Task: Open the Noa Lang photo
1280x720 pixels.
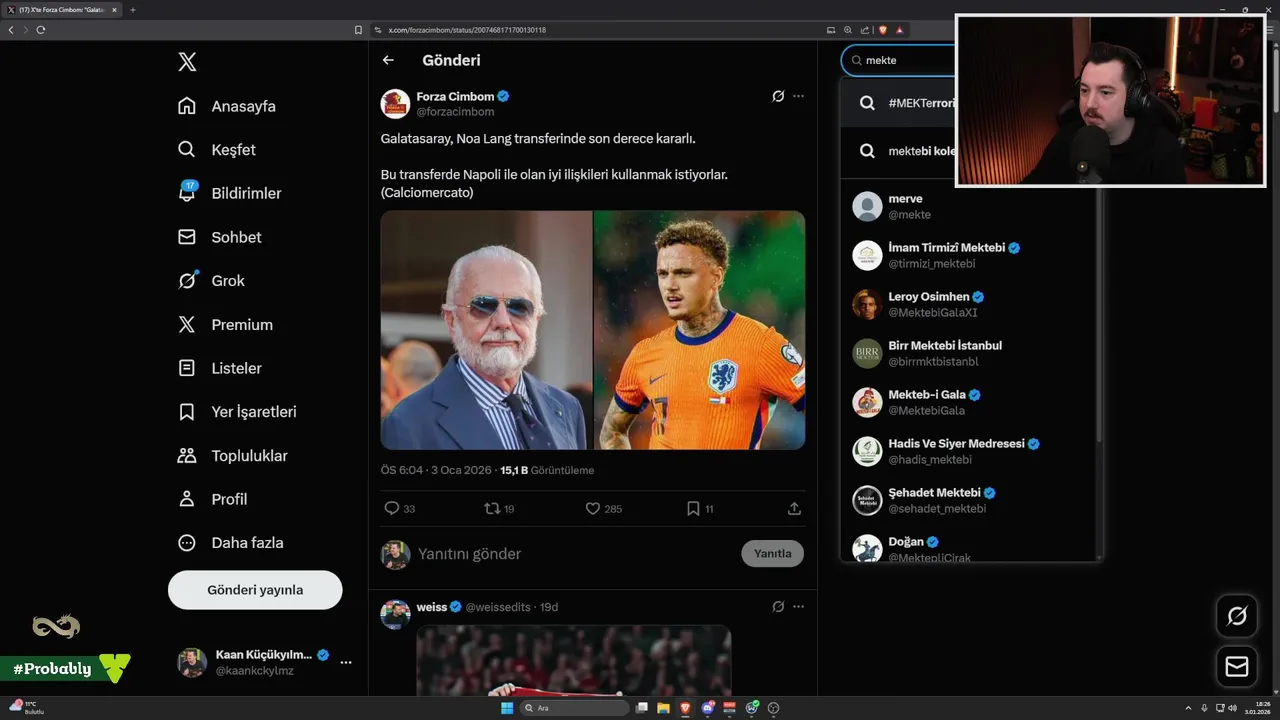Action: pos(700,330)
